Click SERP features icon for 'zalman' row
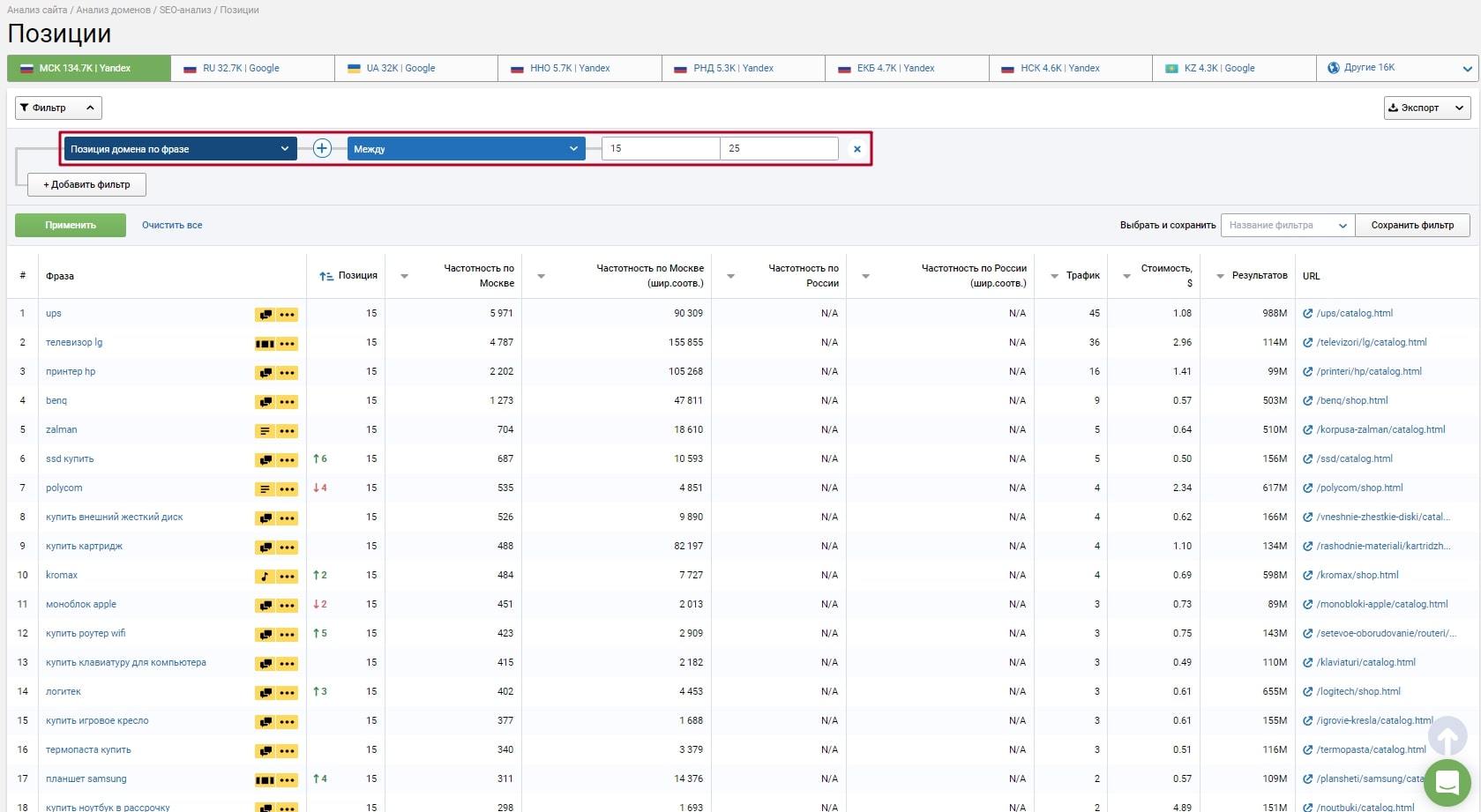The image size is (1481, 812). [x=265, y=431]
